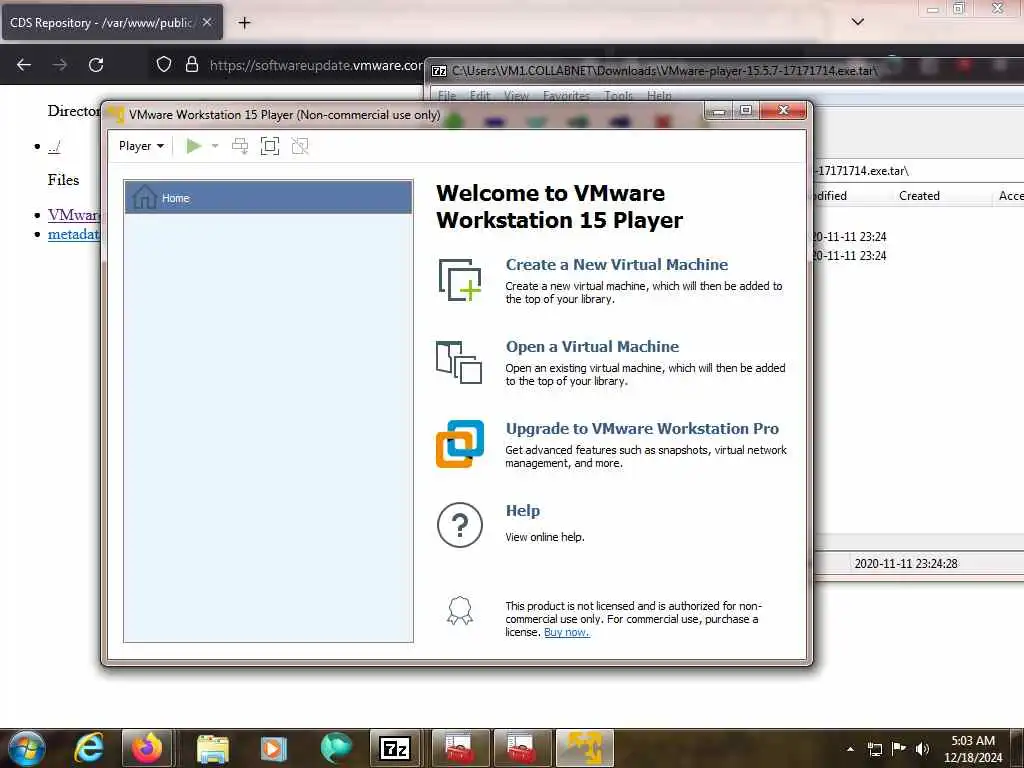Click the Help heading link

click(x=522, y=511)
